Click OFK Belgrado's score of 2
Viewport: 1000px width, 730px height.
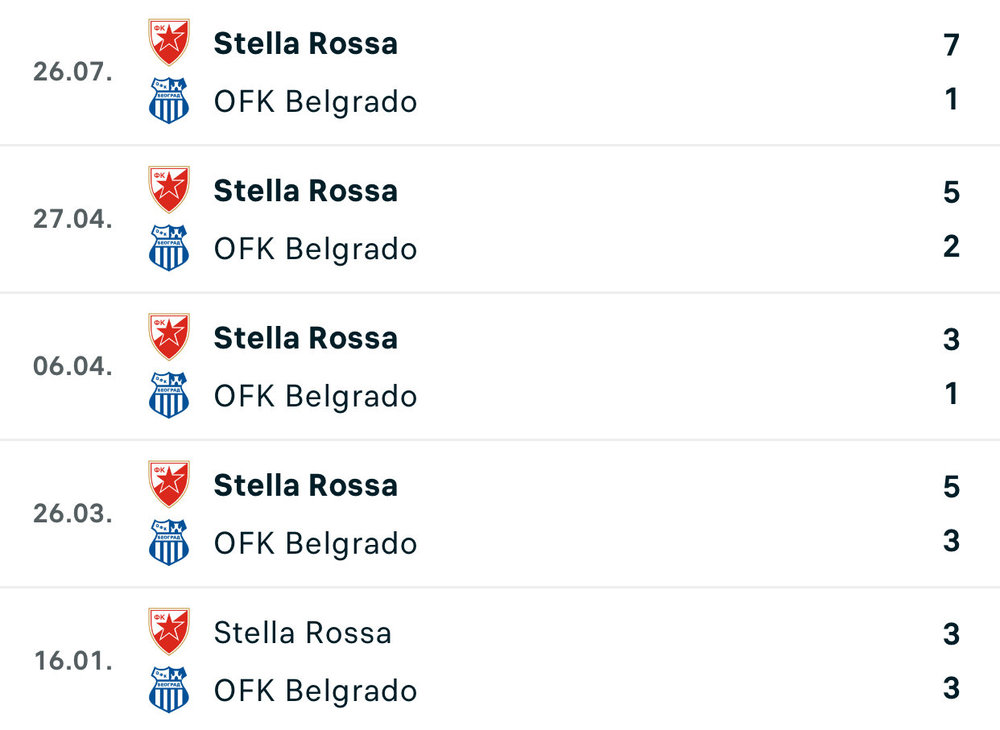[950, 246]
